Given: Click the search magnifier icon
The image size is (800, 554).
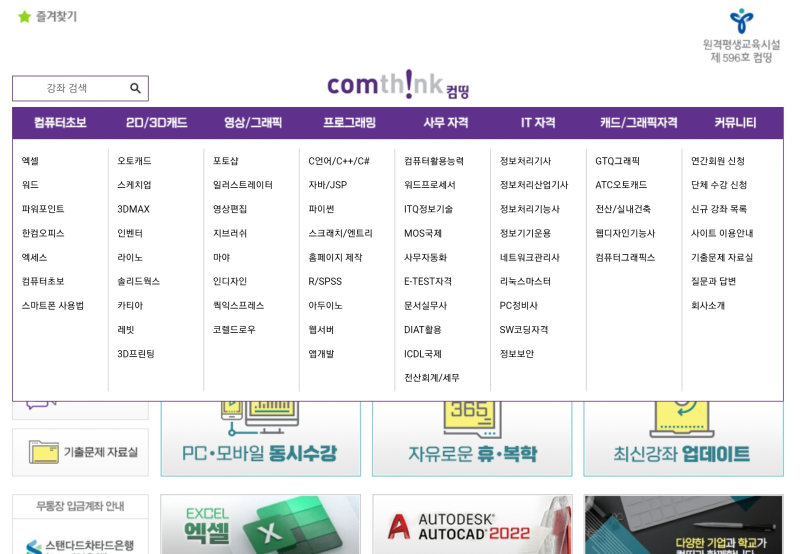Looking at the screenshot, I should point(135,88).
